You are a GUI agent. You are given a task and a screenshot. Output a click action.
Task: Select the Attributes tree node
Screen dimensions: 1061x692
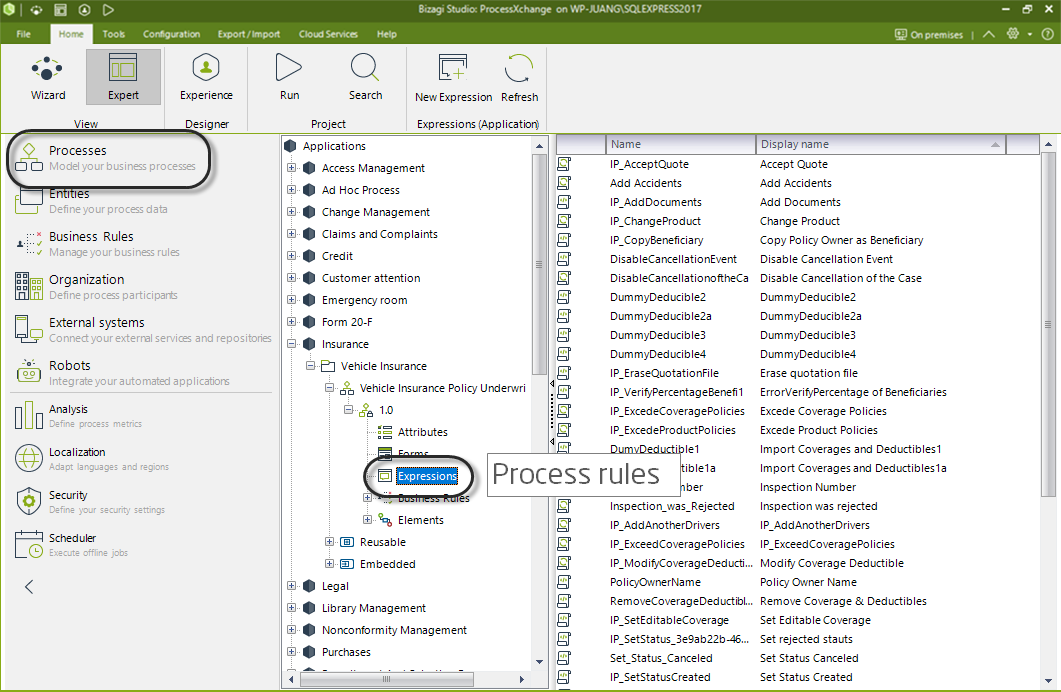coord(422,432)
